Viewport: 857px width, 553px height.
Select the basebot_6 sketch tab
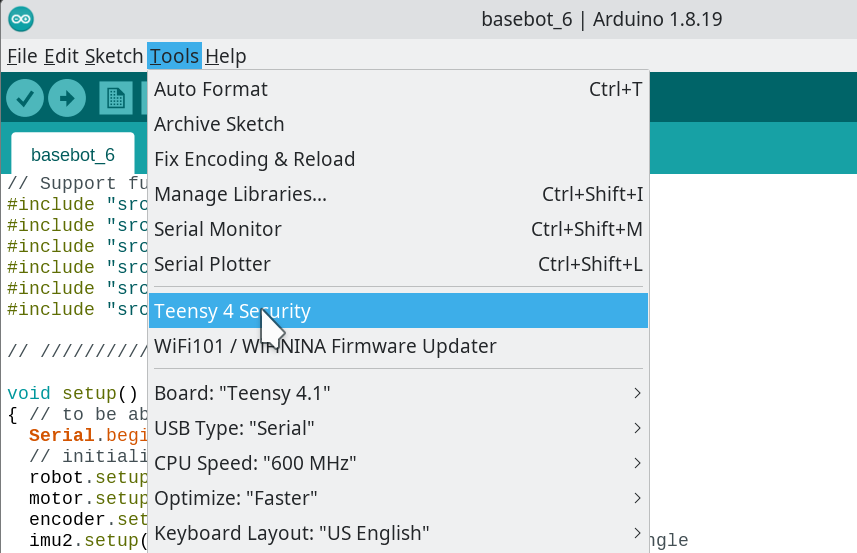(x=73, y=155)
